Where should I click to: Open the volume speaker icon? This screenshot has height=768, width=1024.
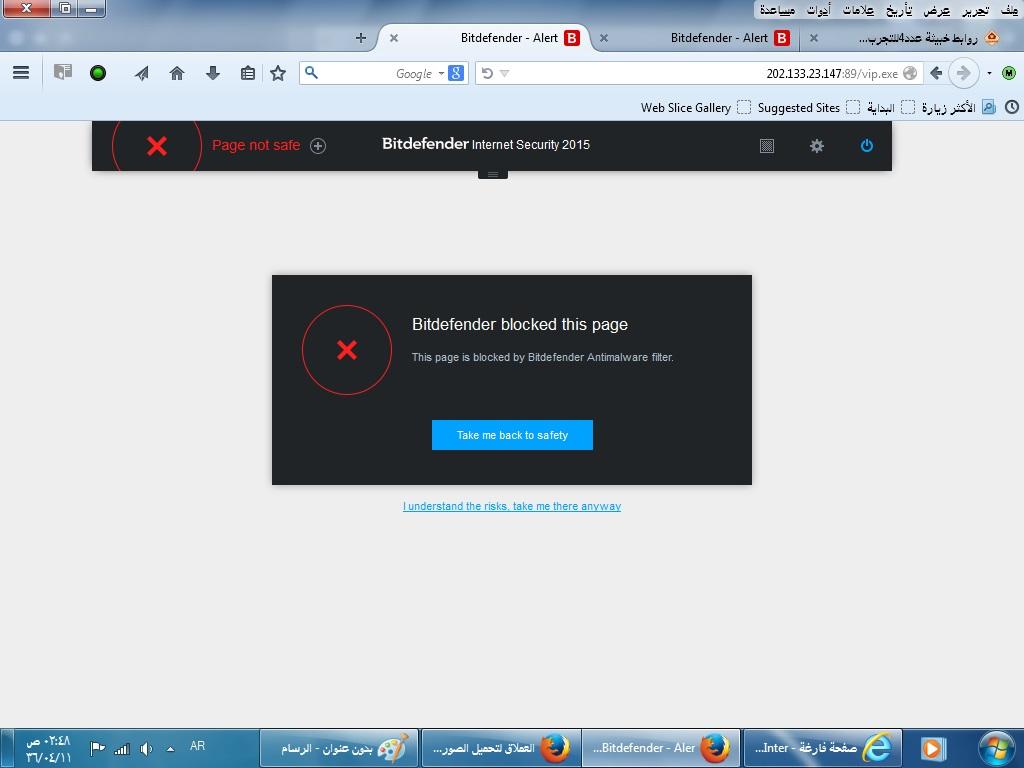(146, 748)
